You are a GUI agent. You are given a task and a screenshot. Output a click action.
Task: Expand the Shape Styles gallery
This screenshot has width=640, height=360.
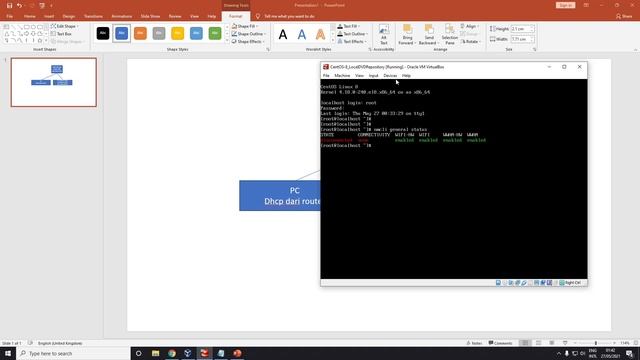pos(227,41)
